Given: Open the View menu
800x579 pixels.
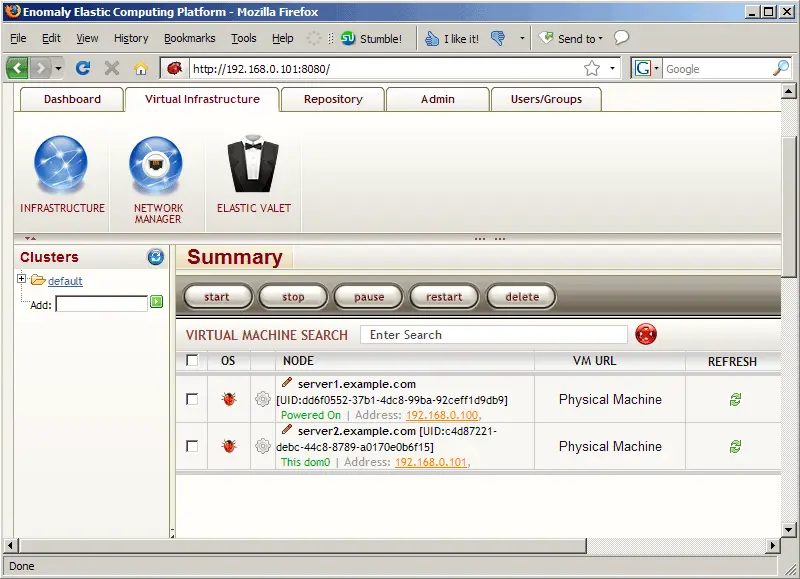Looking at the screenshot, I should (87, 38).
